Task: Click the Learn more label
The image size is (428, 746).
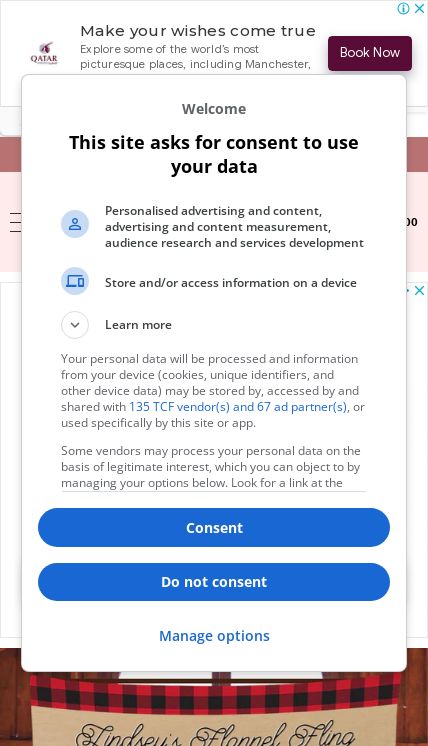Action: [138, 325]
